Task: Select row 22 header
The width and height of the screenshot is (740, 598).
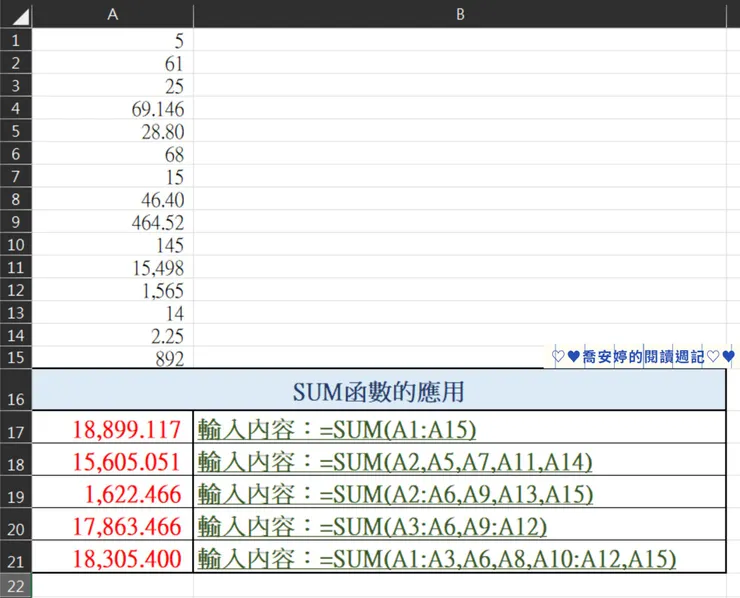Action: 16,586
